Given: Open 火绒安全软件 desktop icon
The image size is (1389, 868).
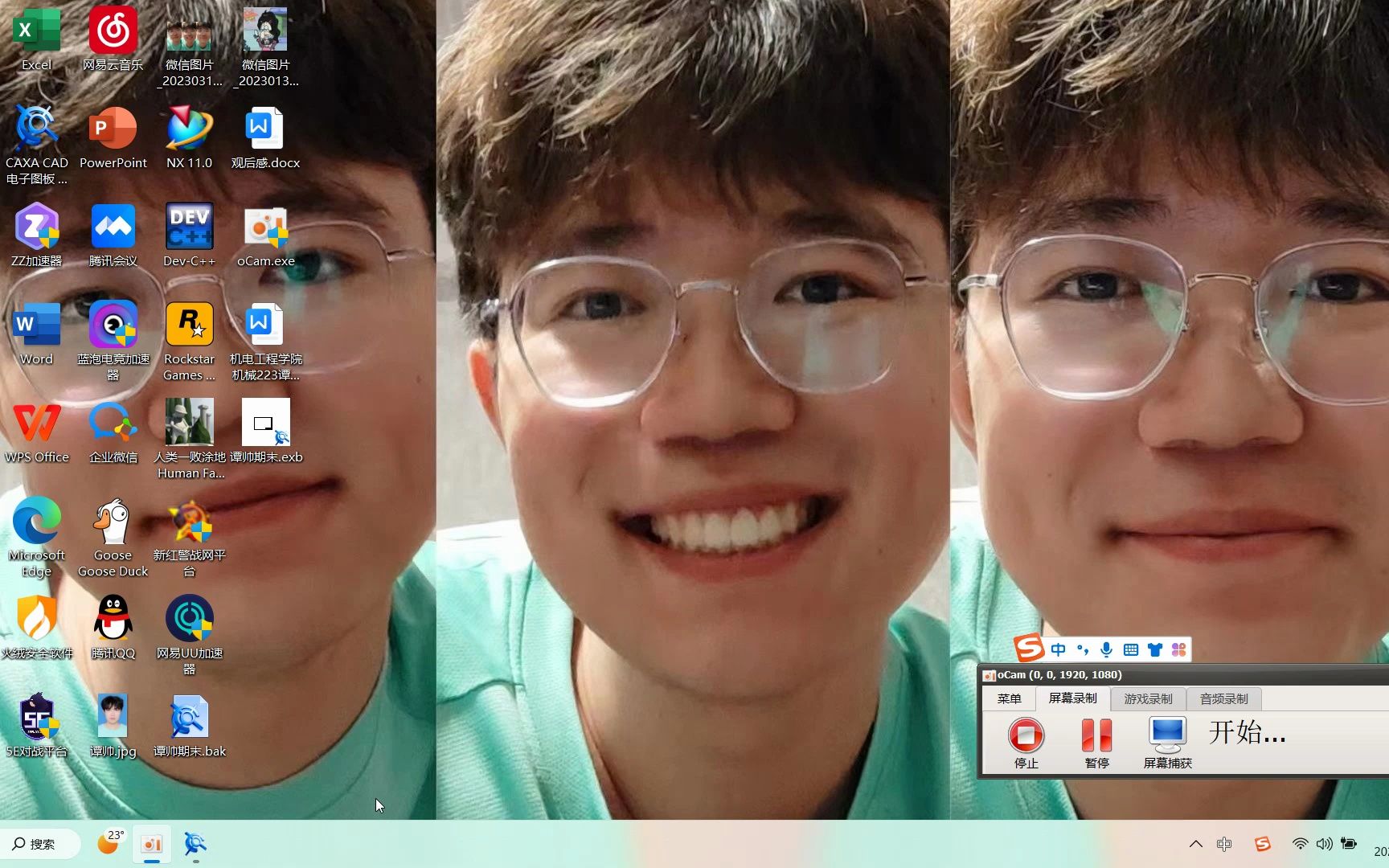Looking at the screenshot, I should click(36, 628).
